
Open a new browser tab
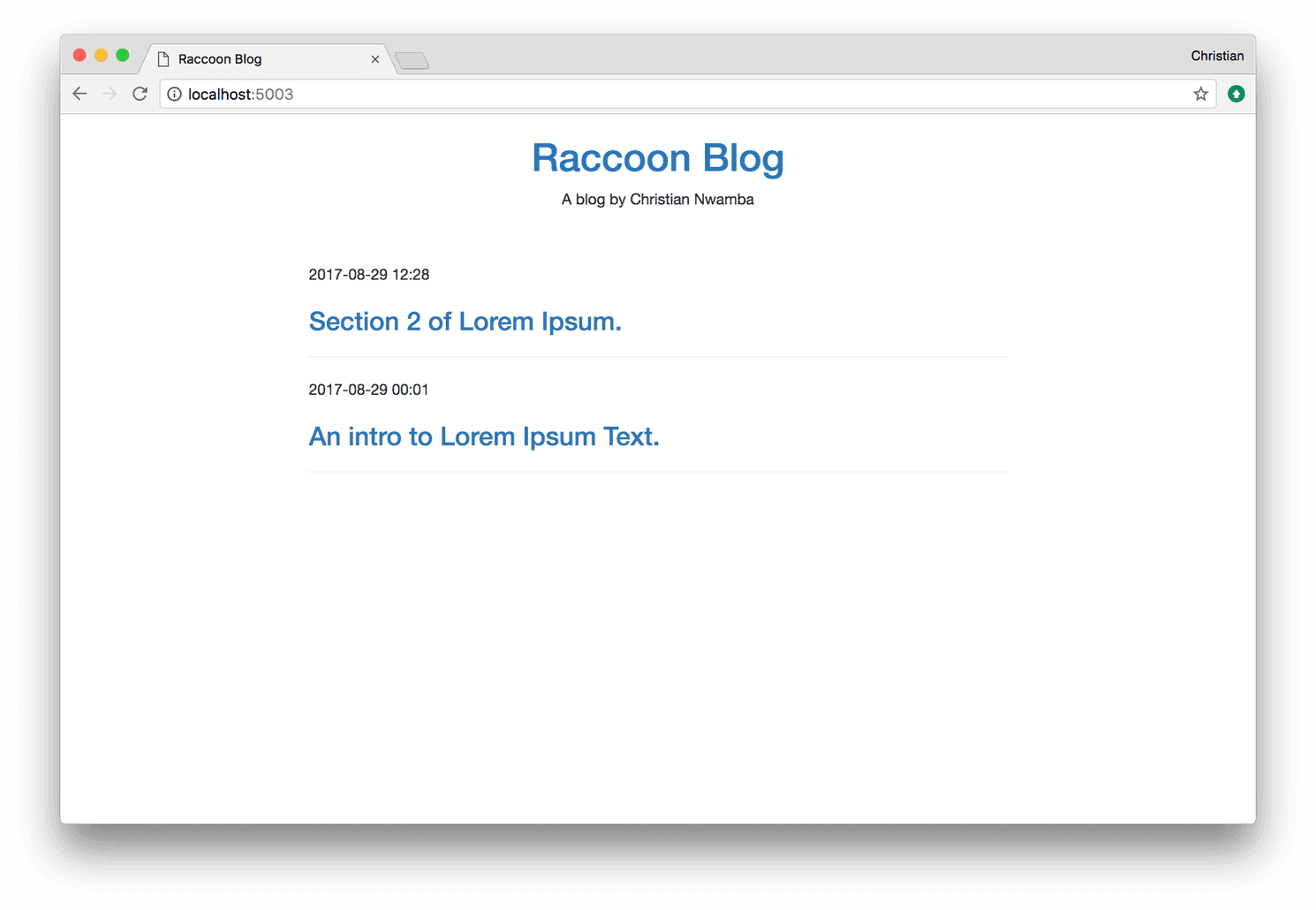point(412,60)
